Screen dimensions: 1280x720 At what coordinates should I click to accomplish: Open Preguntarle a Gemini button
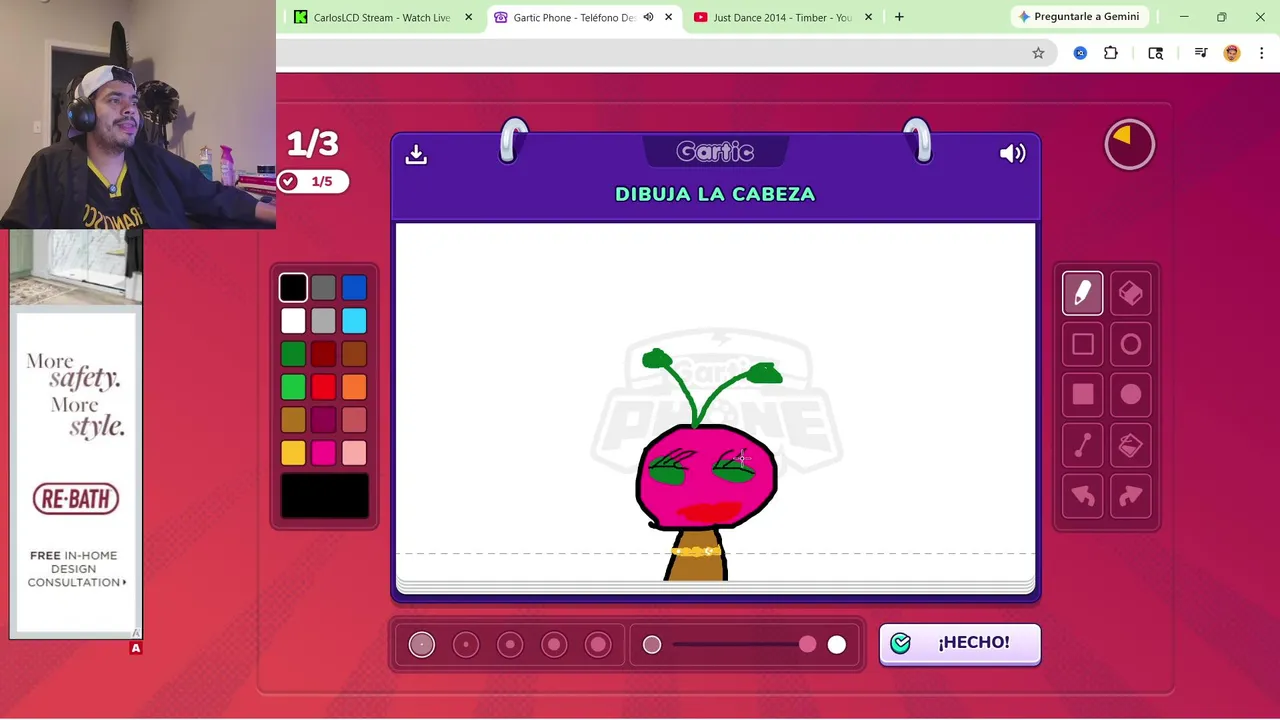pyautogui.click(x=1078, y=17)
